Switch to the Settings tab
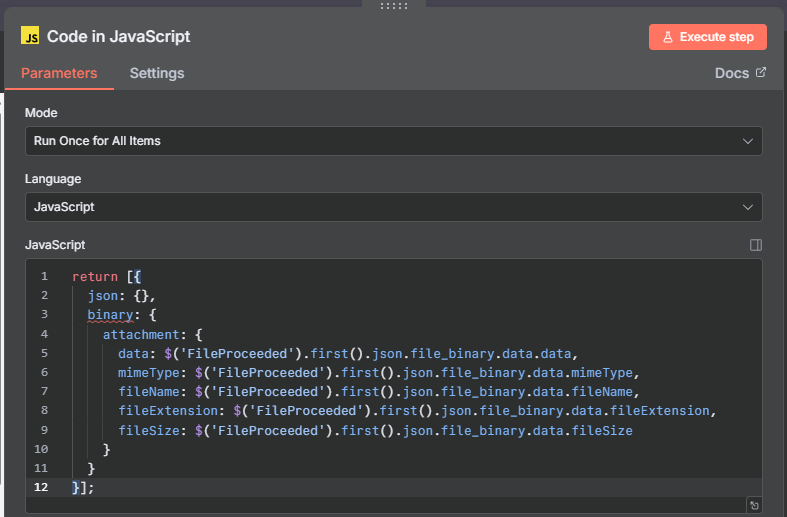787x517 pixels. 157,73
